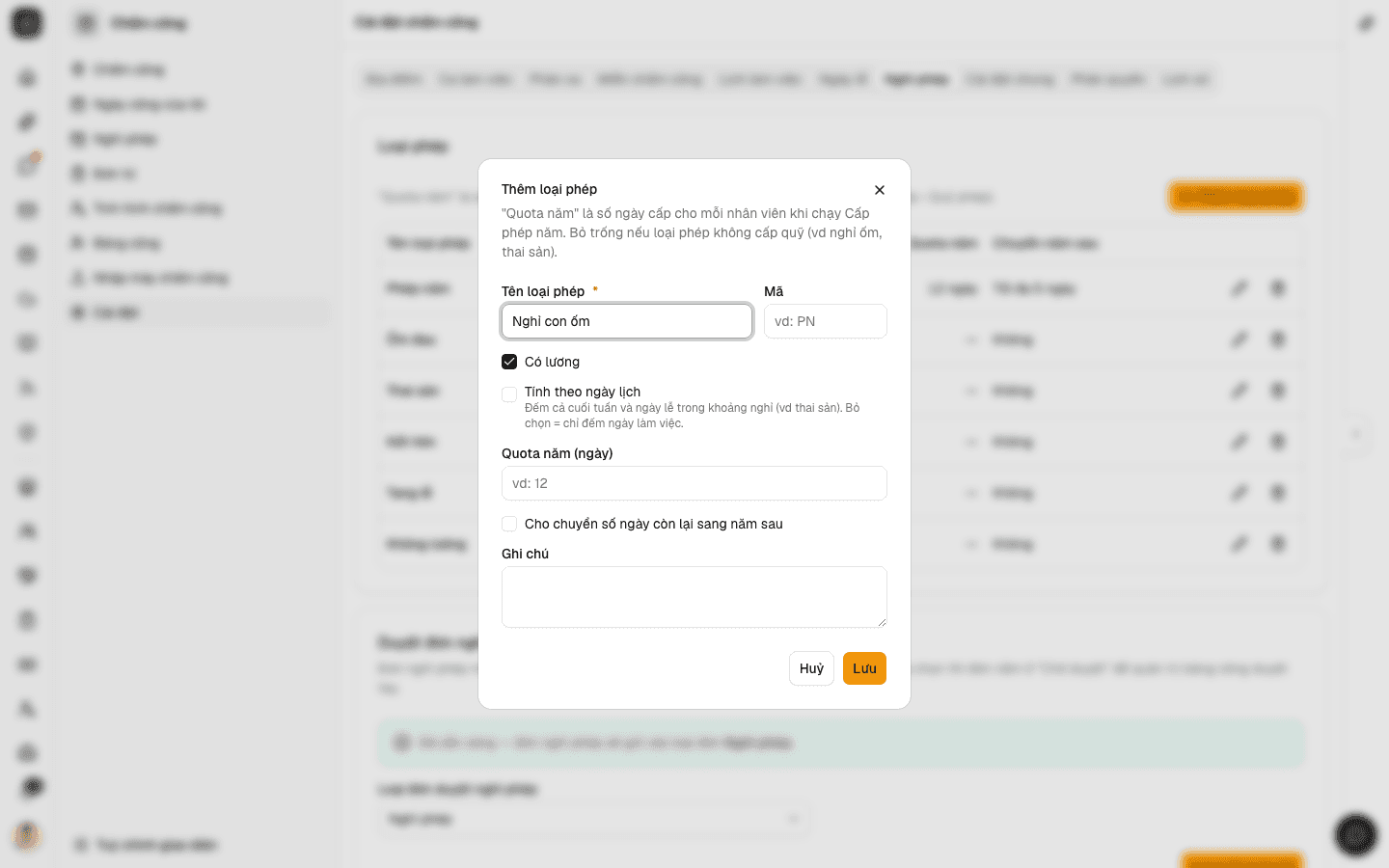Open the user avatar at bottom left

pos(27,835)
